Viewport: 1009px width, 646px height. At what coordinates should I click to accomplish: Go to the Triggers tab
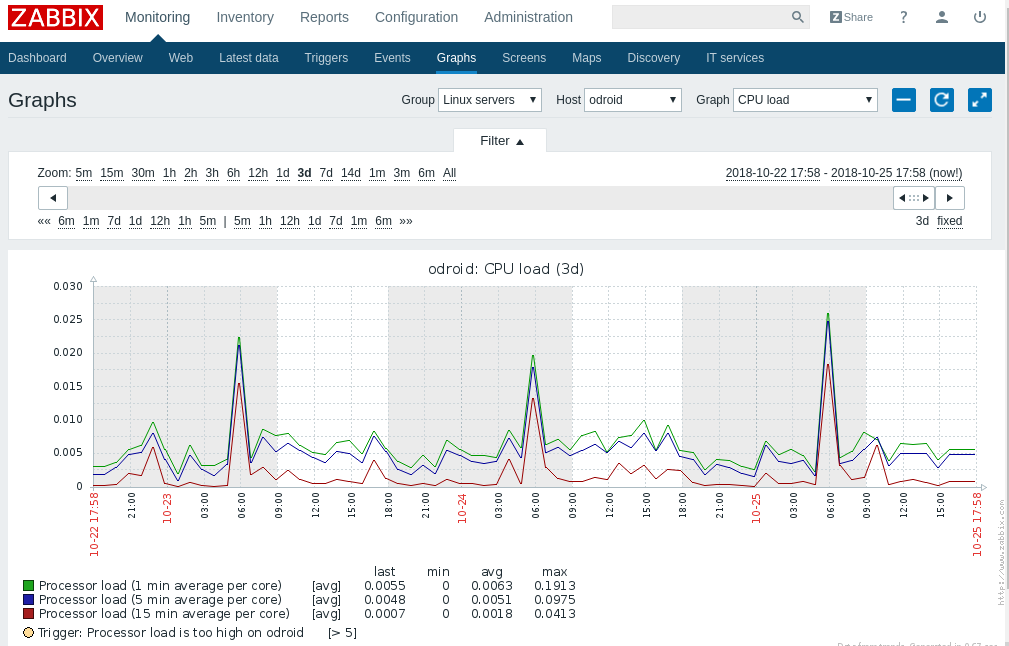pyautogui.click(x=326, y=58)
